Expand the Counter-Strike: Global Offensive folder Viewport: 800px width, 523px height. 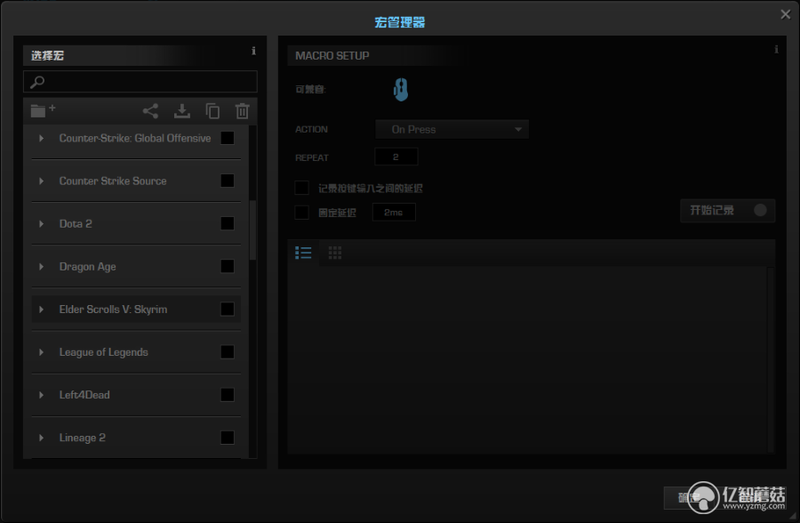point(41,138)
